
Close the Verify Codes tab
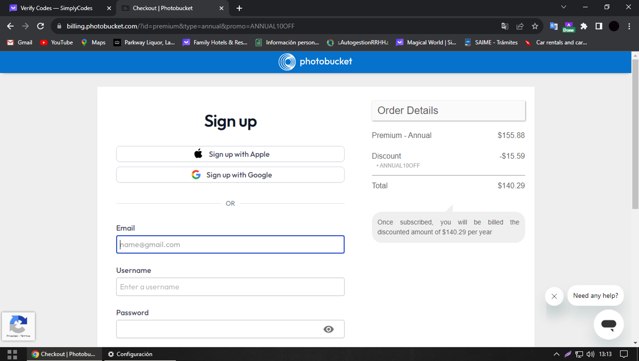tap(109, 8)
